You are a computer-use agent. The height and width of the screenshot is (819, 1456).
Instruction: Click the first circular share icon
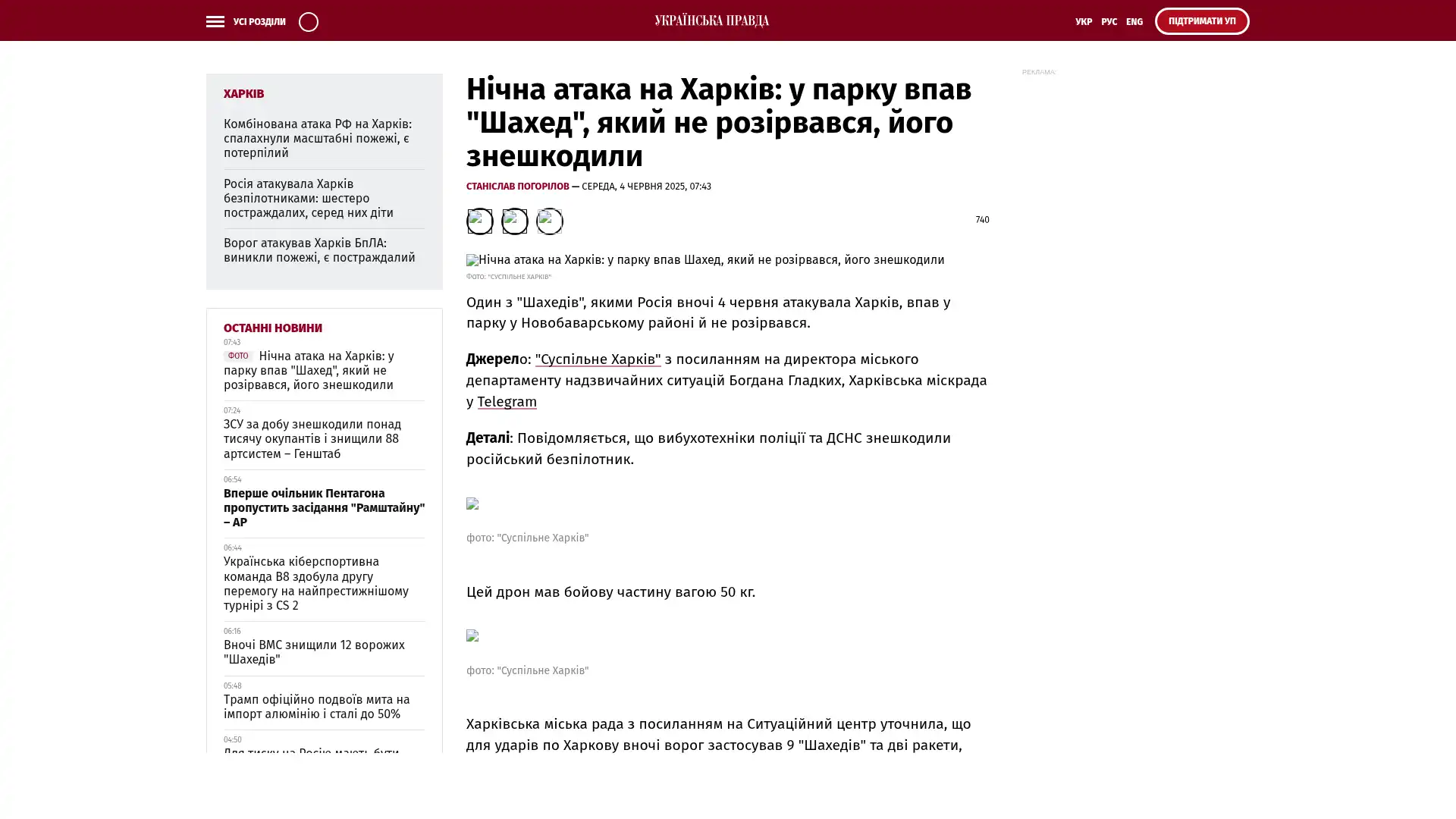click(x=479, y=221)
